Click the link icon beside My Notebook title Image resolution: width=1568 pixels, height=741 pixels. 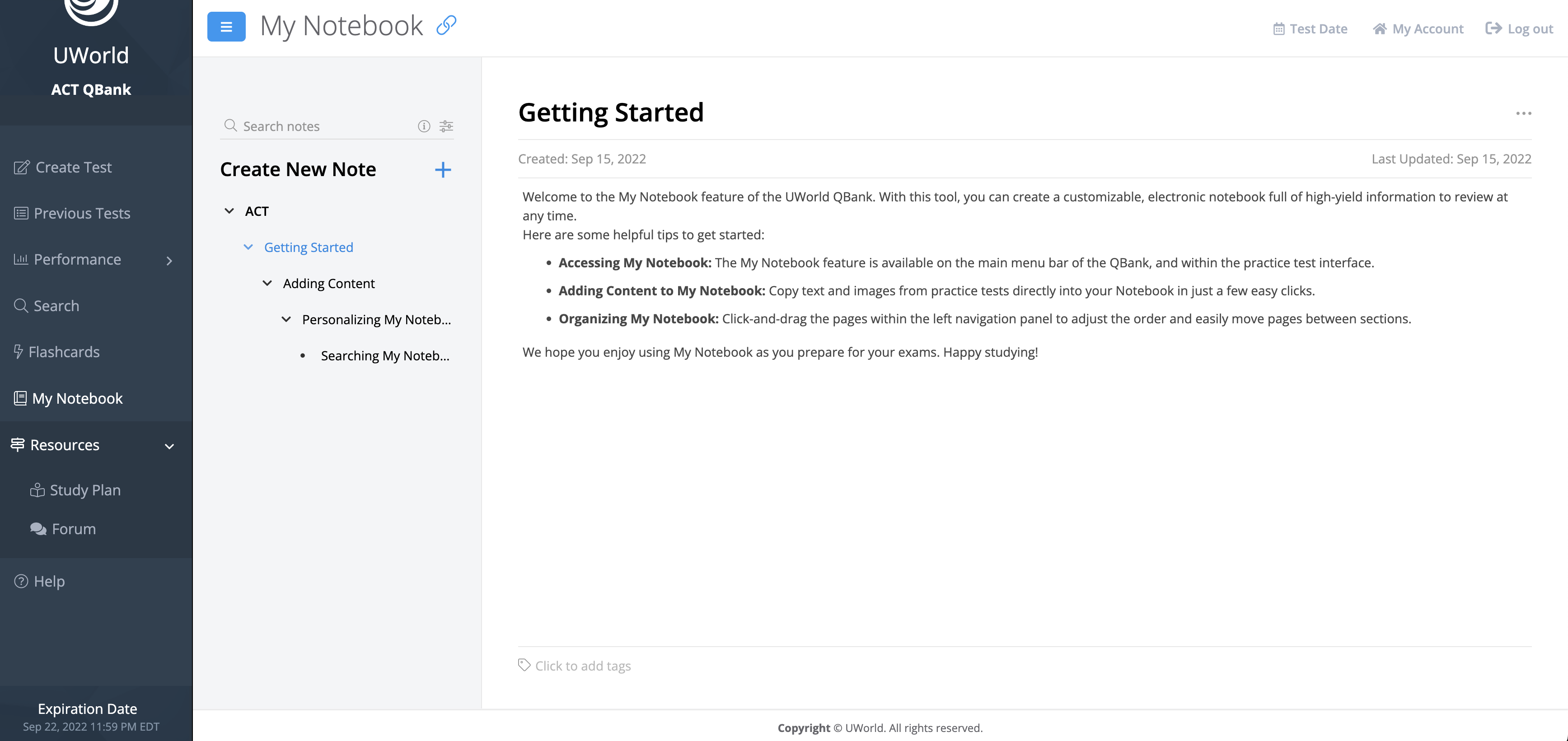[x=446, y=26]
